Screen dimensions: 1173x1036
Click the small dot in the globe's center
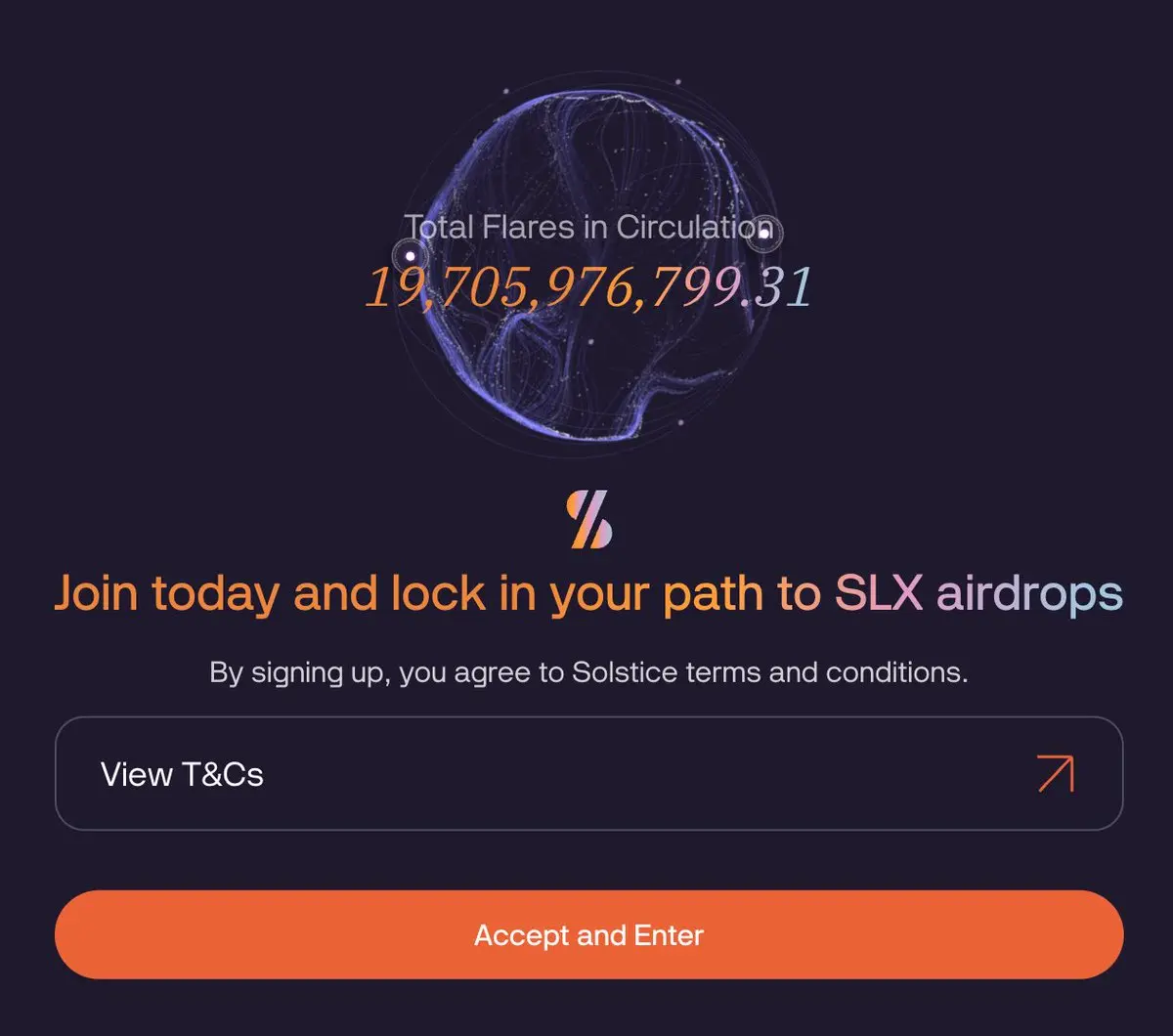tap(590, 342)
